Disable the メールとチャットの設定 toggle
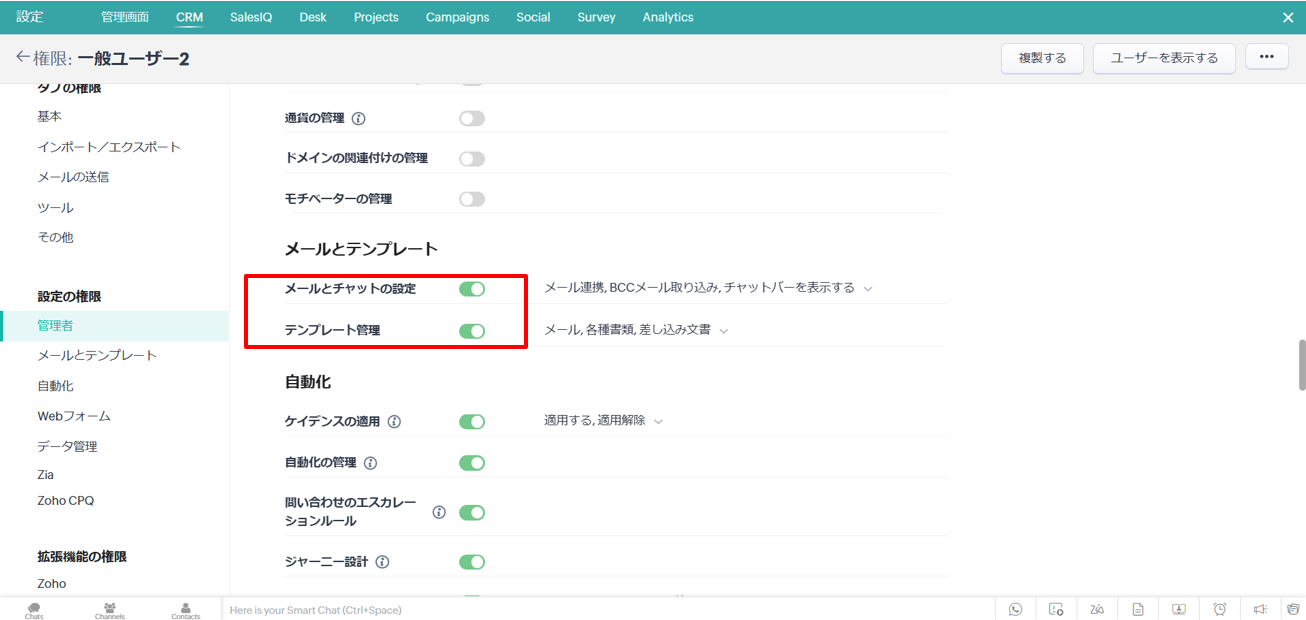The width and height of the screenshot is (1306, 620). pos(472,289)
